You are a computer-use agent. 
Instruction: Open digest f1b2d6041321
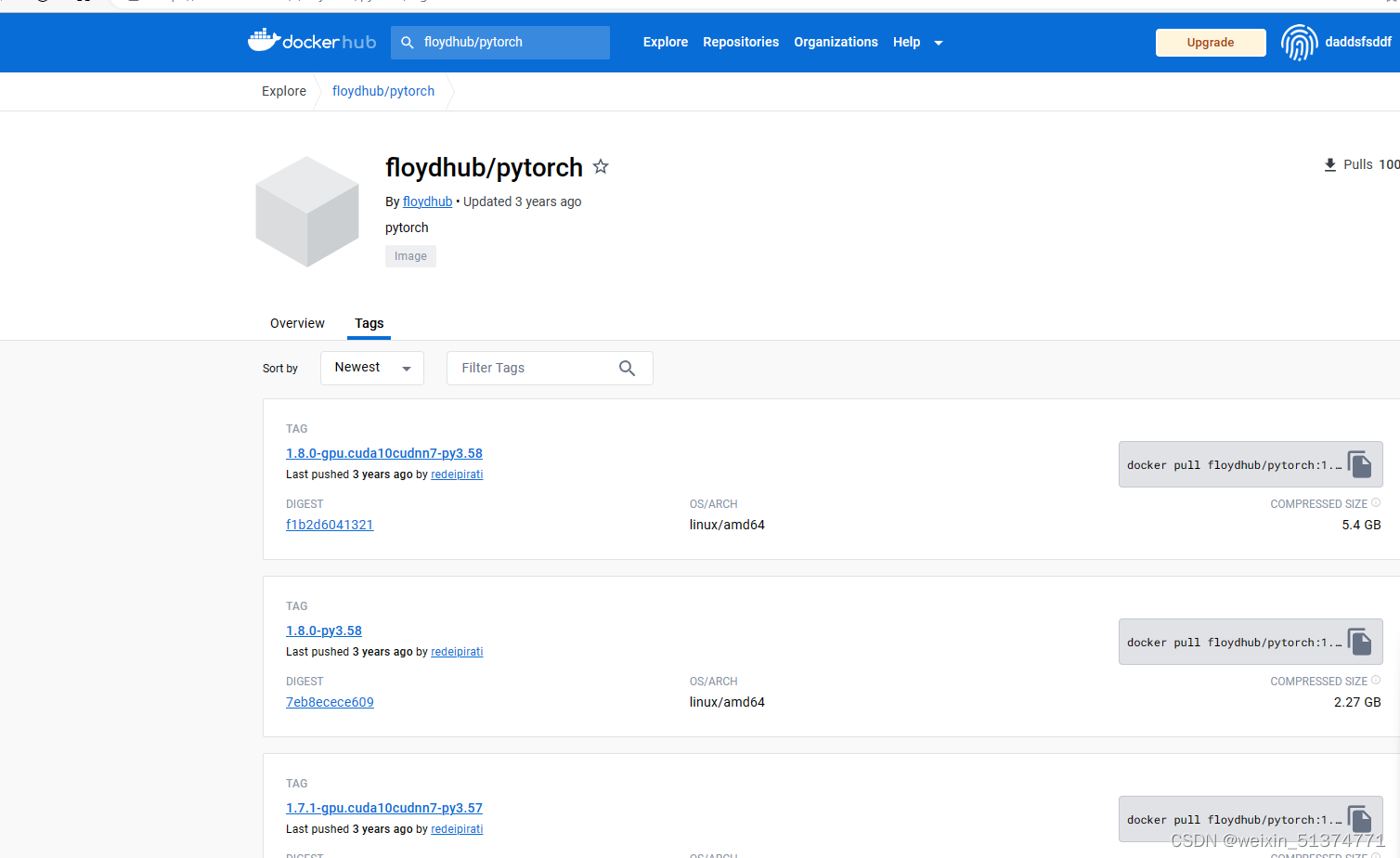click(330, 525)
